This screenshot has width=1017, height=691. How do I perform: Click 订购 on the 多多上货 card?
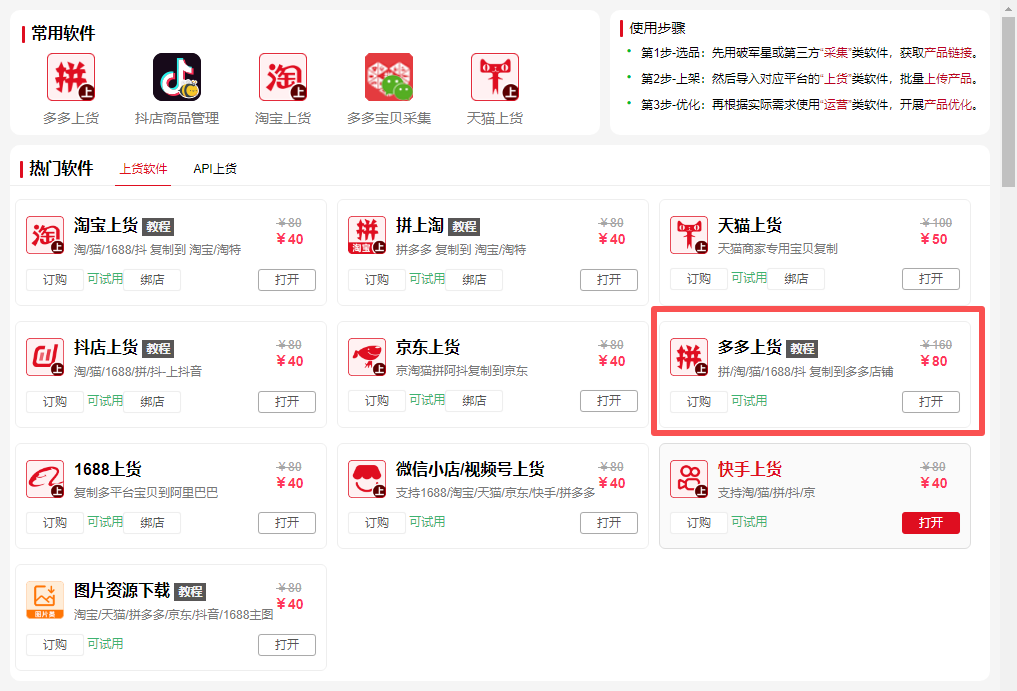point(699,402)
